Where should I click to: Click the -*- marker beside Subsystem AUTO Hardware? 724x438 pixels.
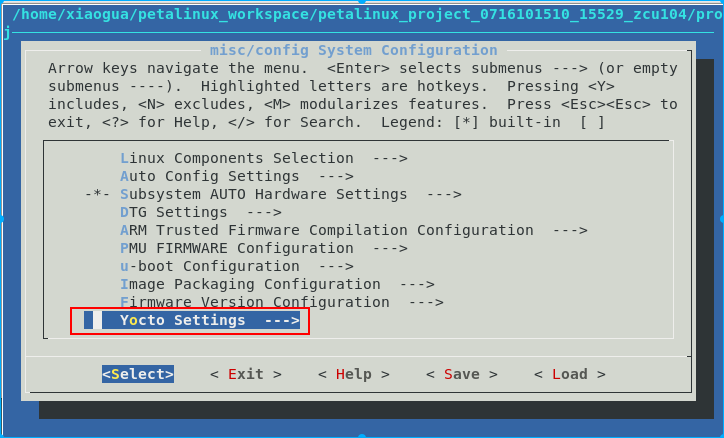tap(97, 194)
